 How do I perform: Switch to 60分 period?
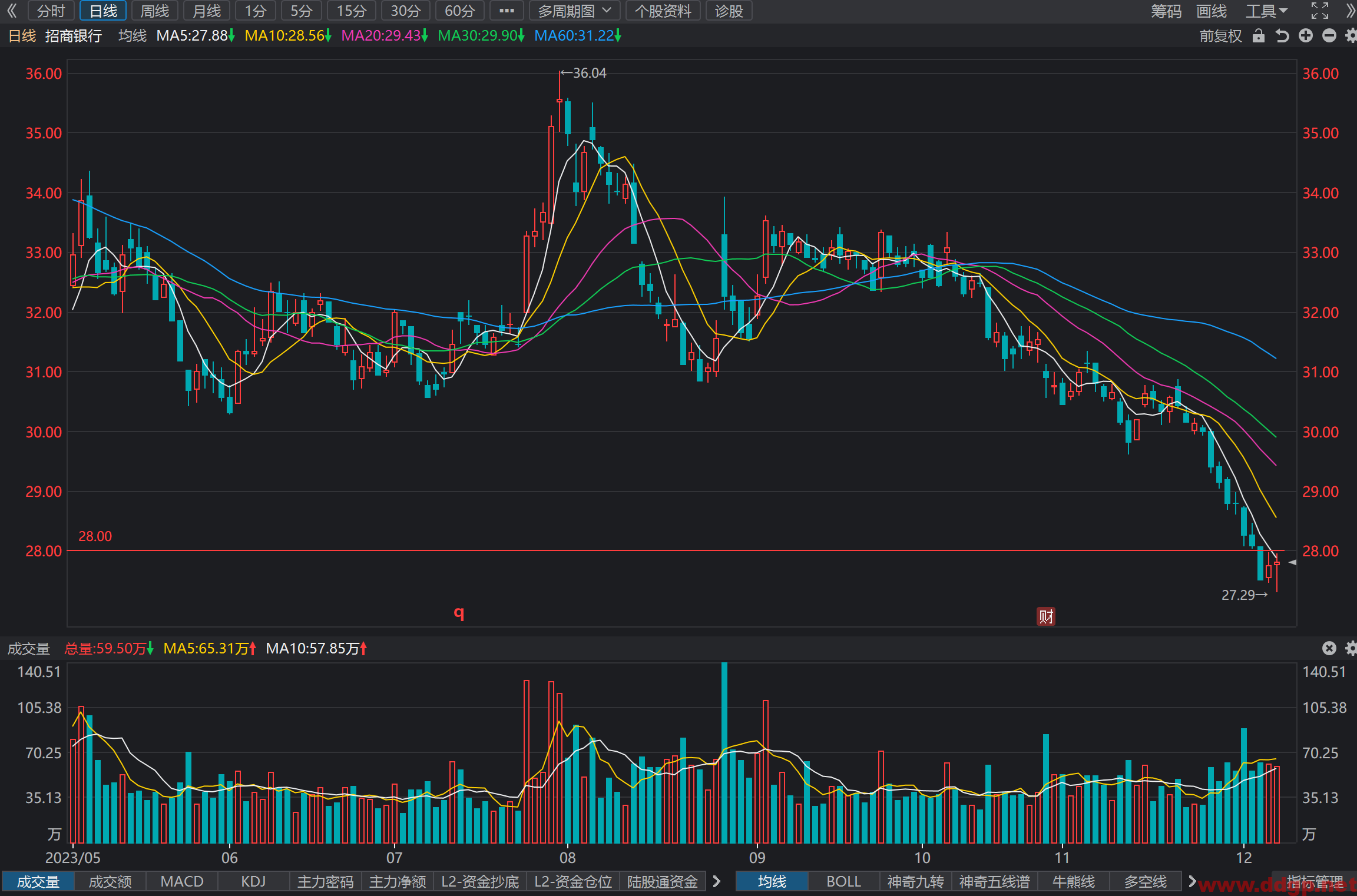459,11
